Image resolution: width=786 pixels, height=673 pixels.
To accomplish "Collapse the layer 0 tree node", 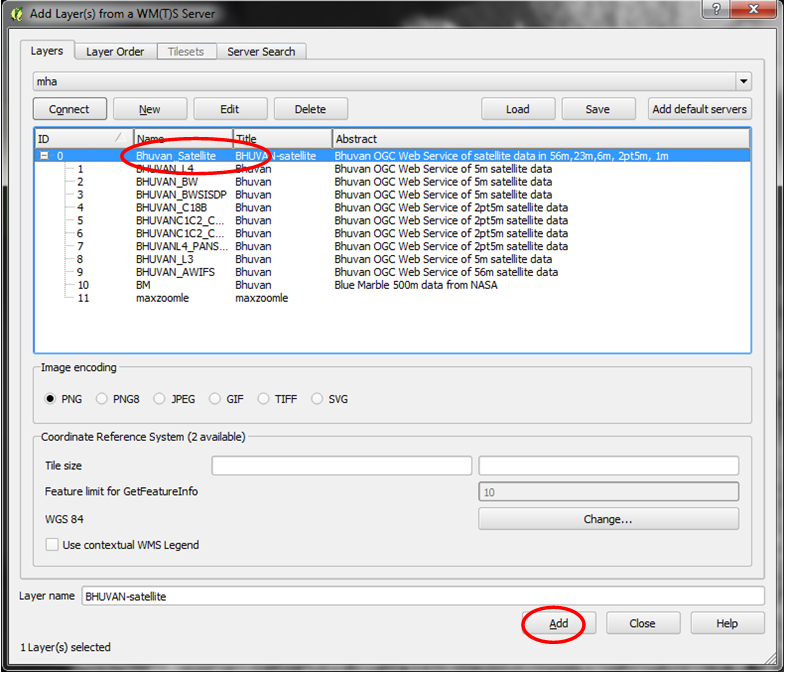I will coord(44,156).
